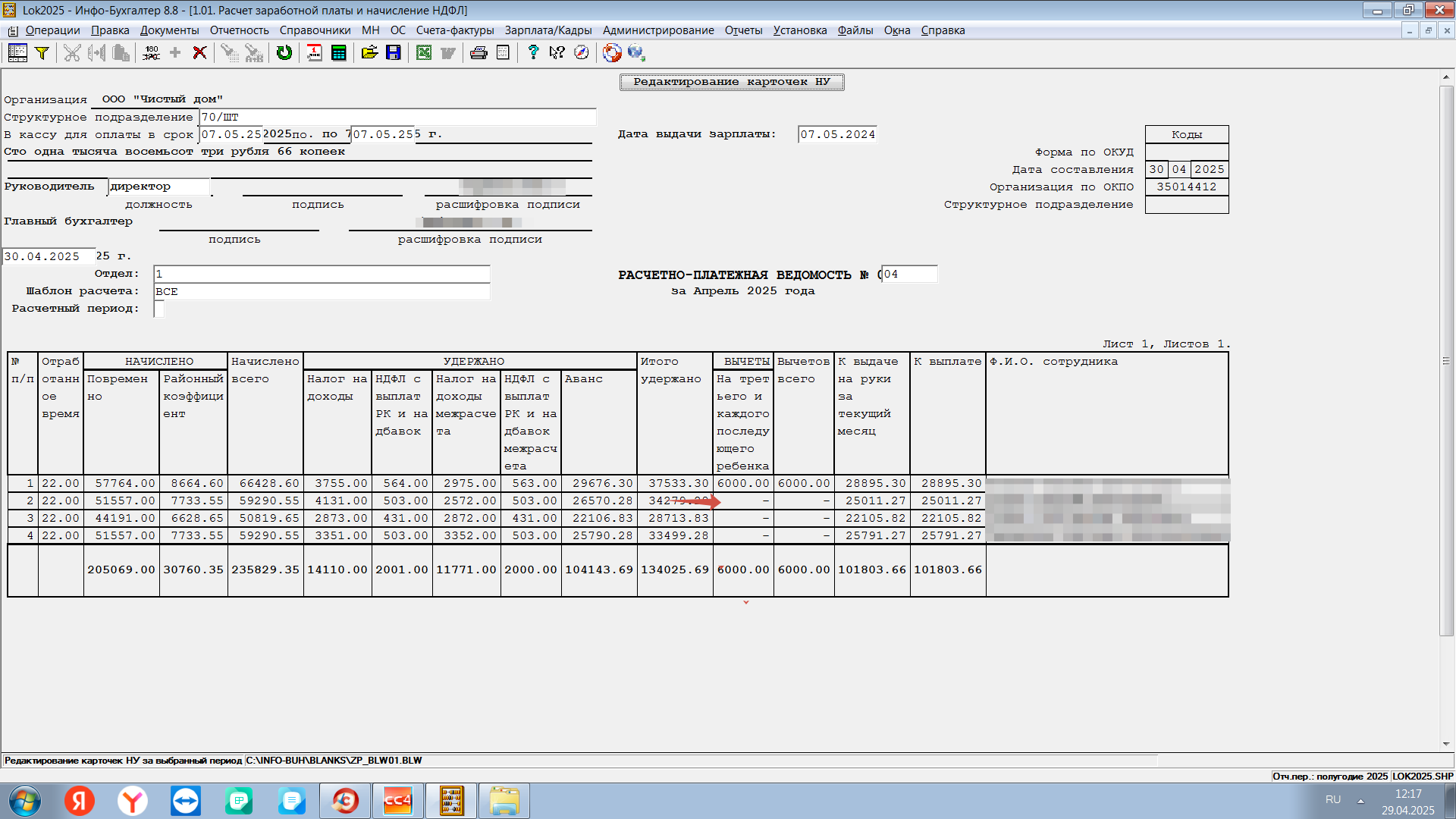Open the Справочники menu
1456x819 pixels.
315,30
